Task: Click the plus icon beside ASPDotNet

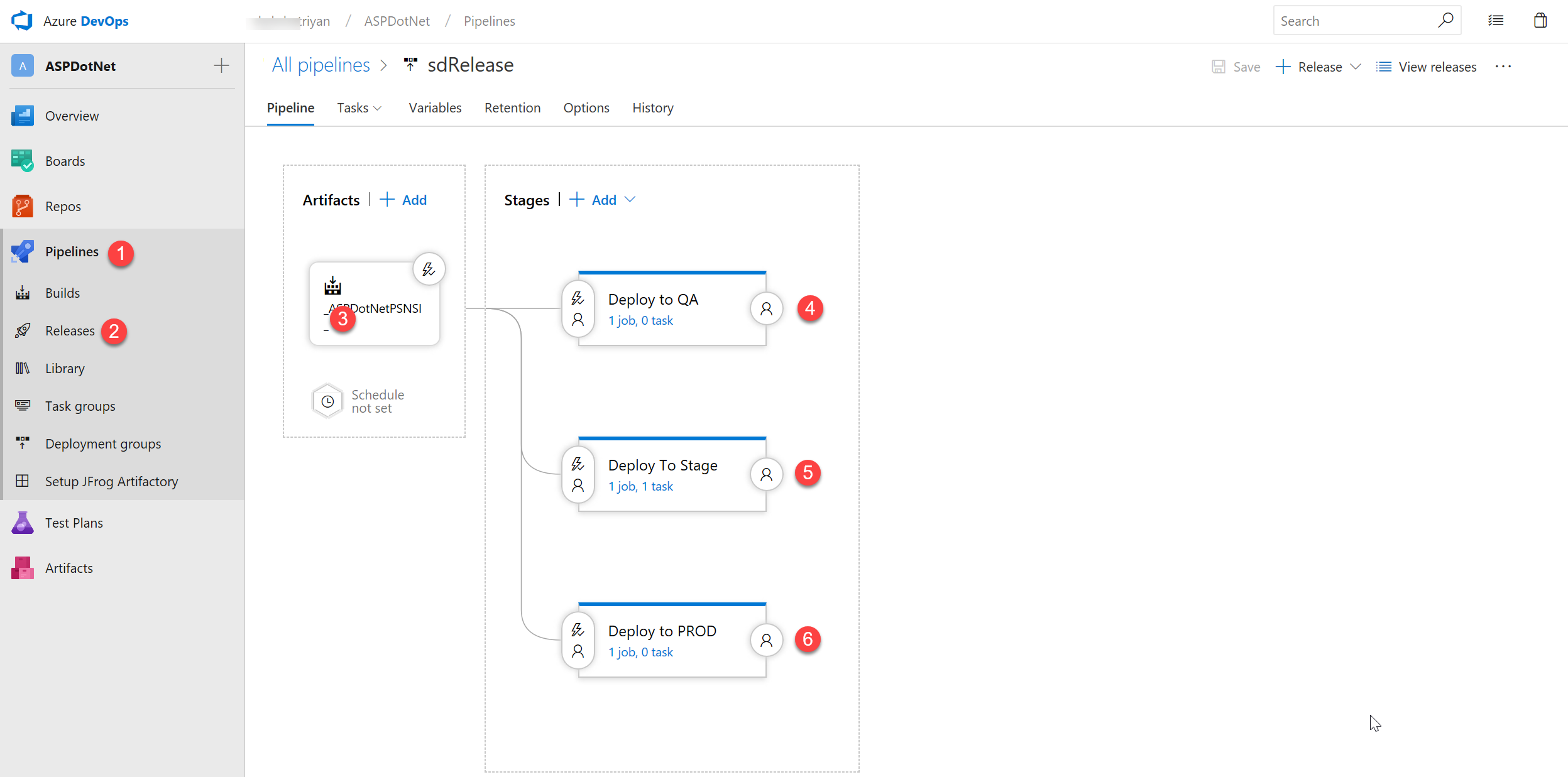Action: [221, 65]
